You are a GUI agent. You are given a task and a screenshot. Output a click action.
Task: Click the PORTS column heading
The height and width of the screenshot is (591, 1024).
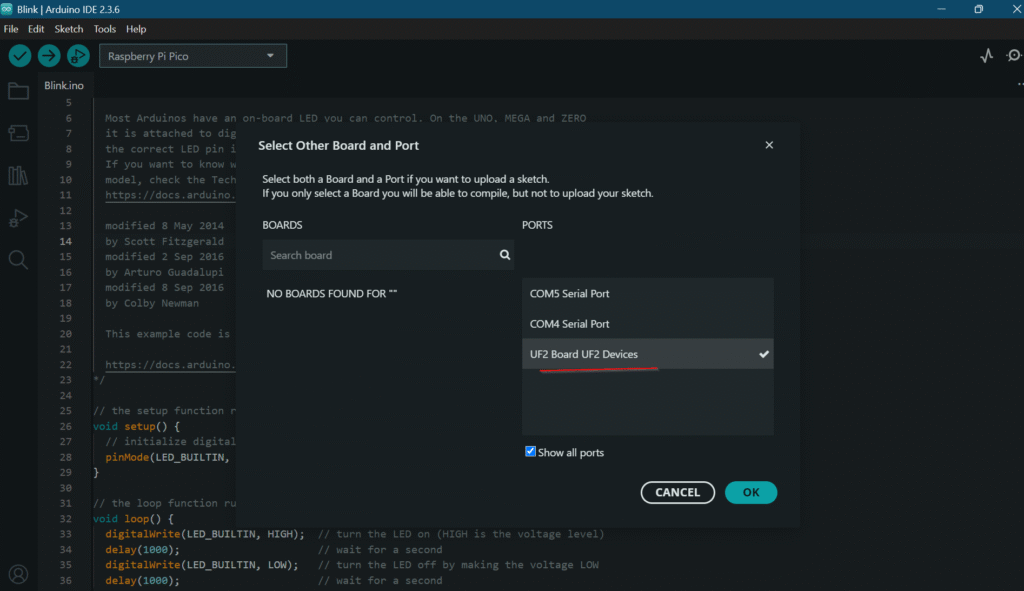click(x=537, y=225)
